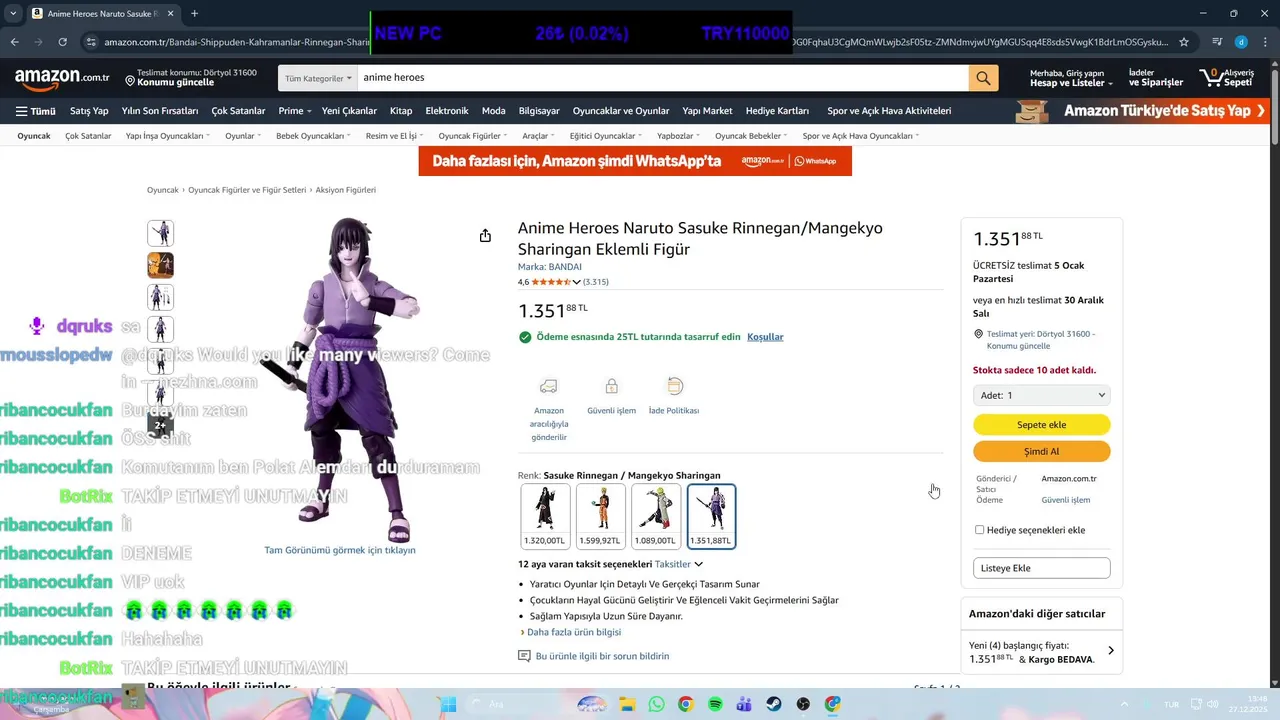Go to the Kitap category

coord(400,111)
